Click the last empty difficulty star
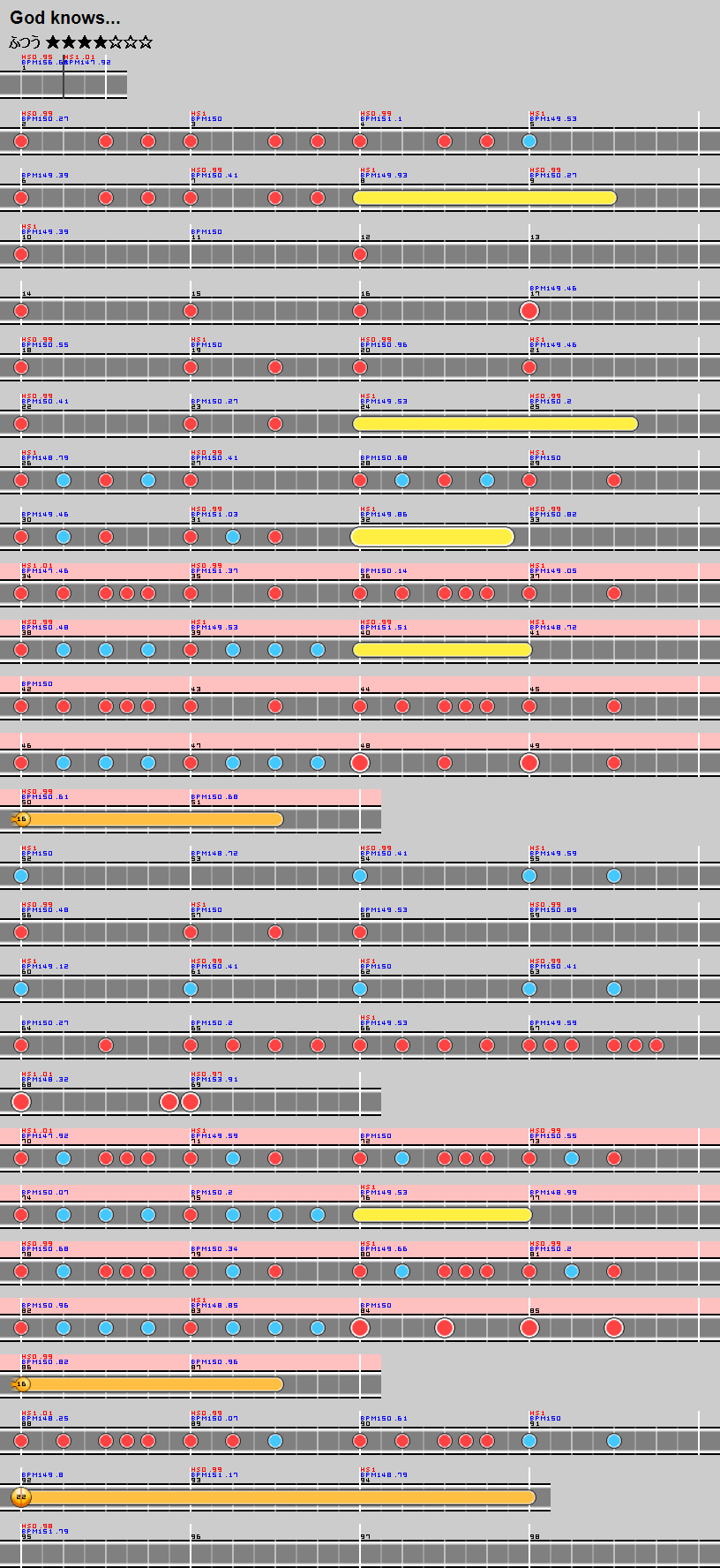The width and height of the screenshot is (720, 1568). pyautogui.click(x=146, y=42)
